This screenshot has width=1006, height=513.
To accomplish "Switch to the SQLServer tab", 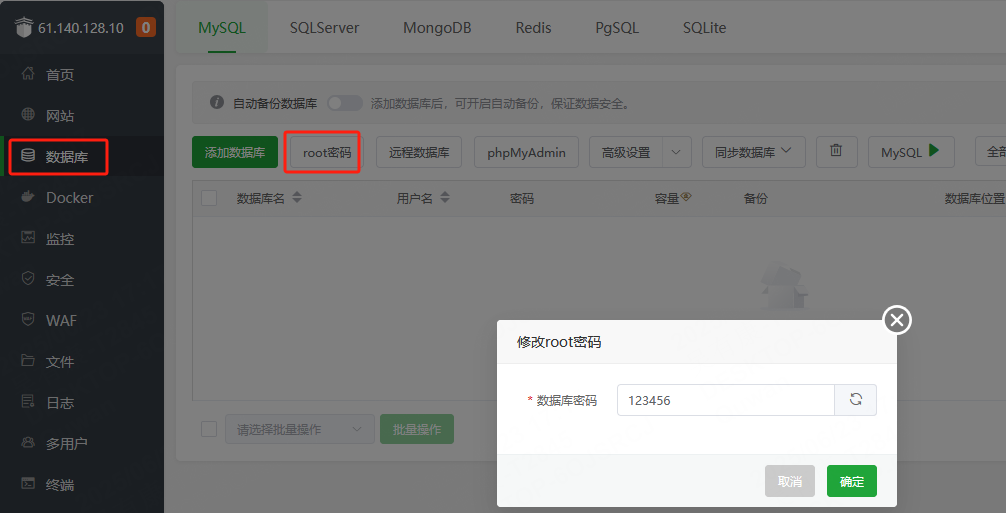I will pyautogui.click(x=324, y=28).
